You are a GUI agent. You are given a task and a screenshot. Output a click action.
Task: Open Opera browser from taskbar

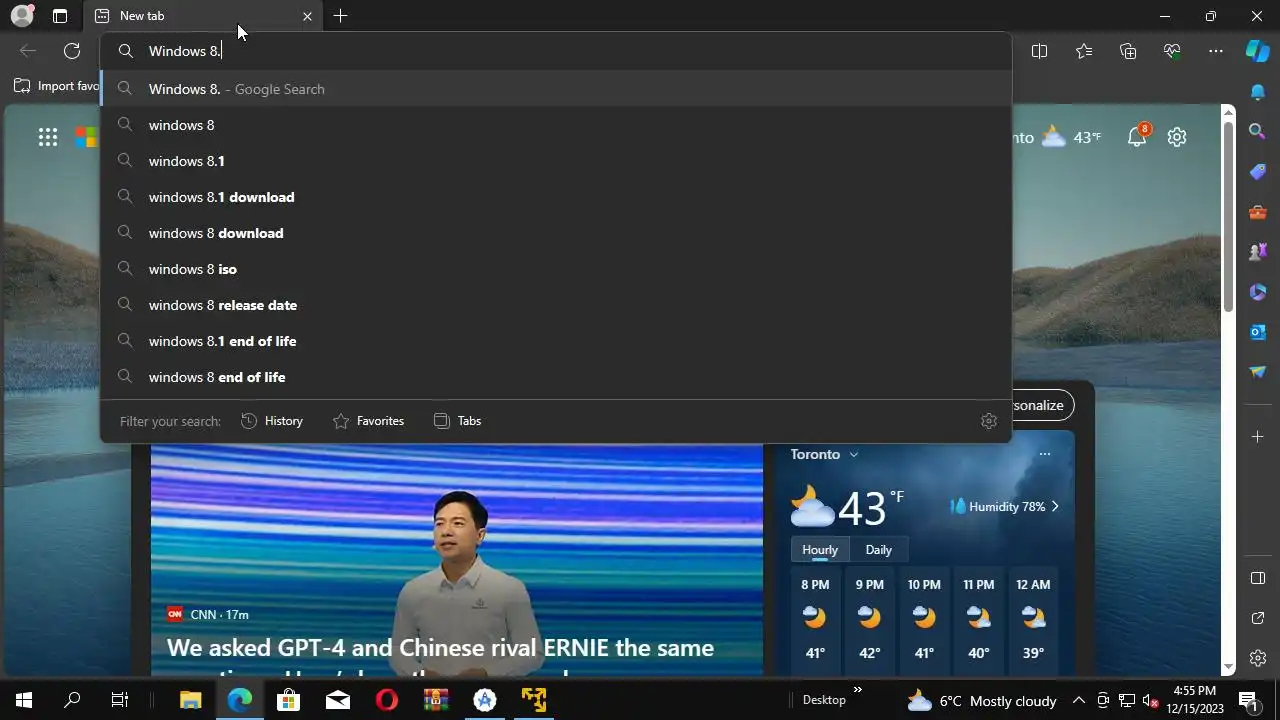386,700
